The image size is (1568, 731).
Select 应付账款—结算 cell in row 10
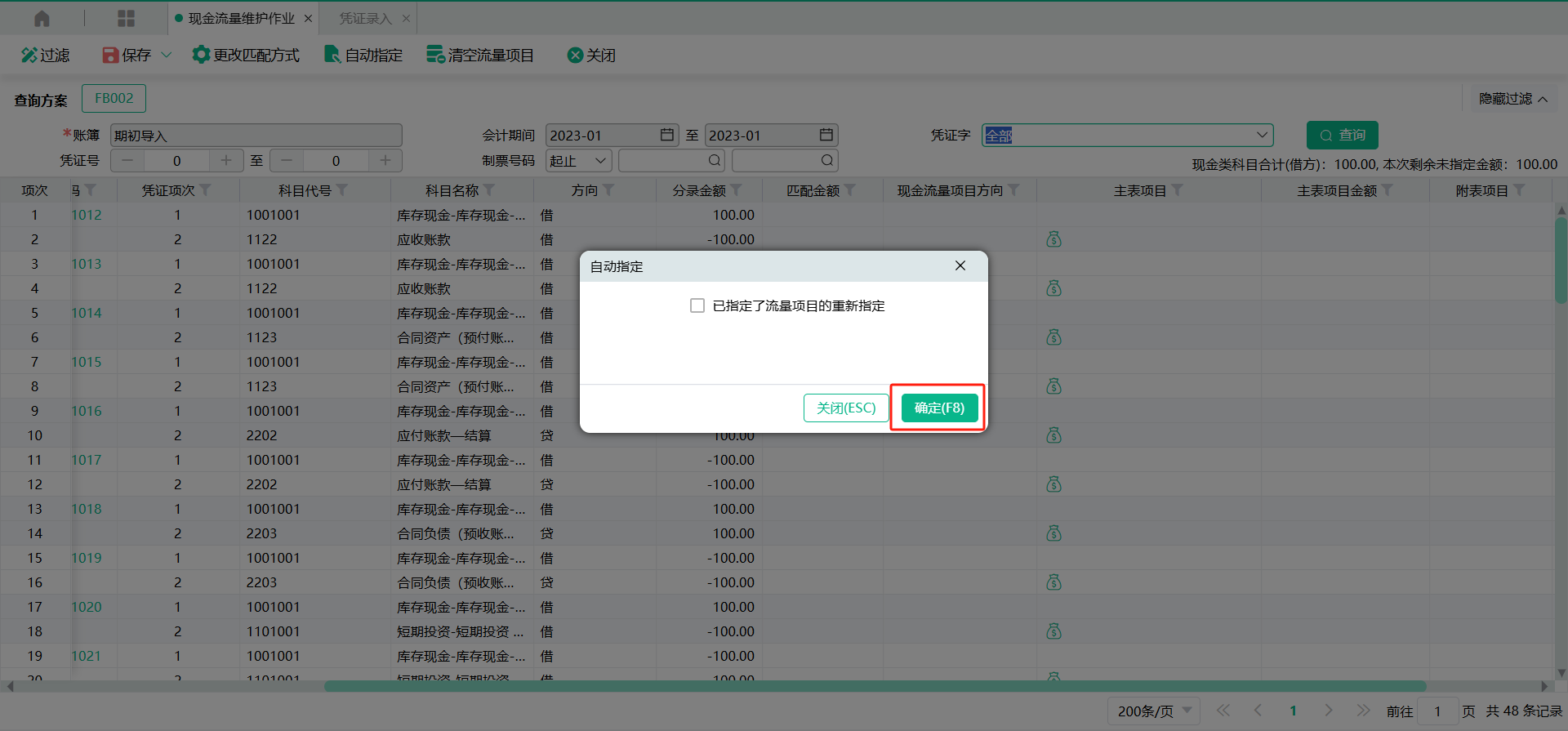tap(461, 435)
